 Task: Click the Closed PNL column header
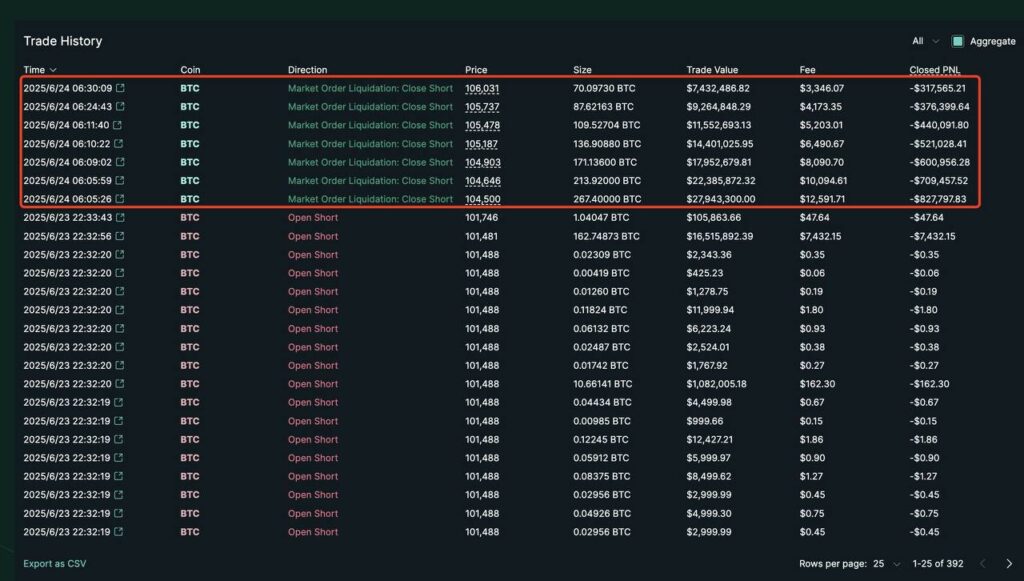pos(937,70)
